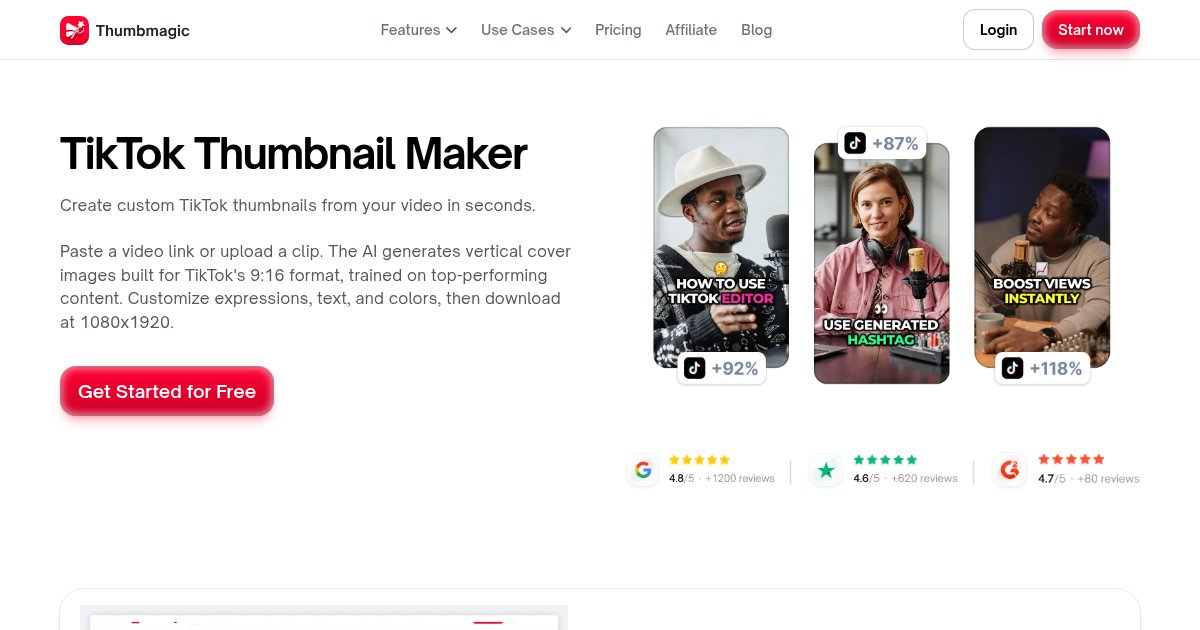Click the +87% badge text
This screenshot has width=1200, height=630.
(x=895, y=143)
